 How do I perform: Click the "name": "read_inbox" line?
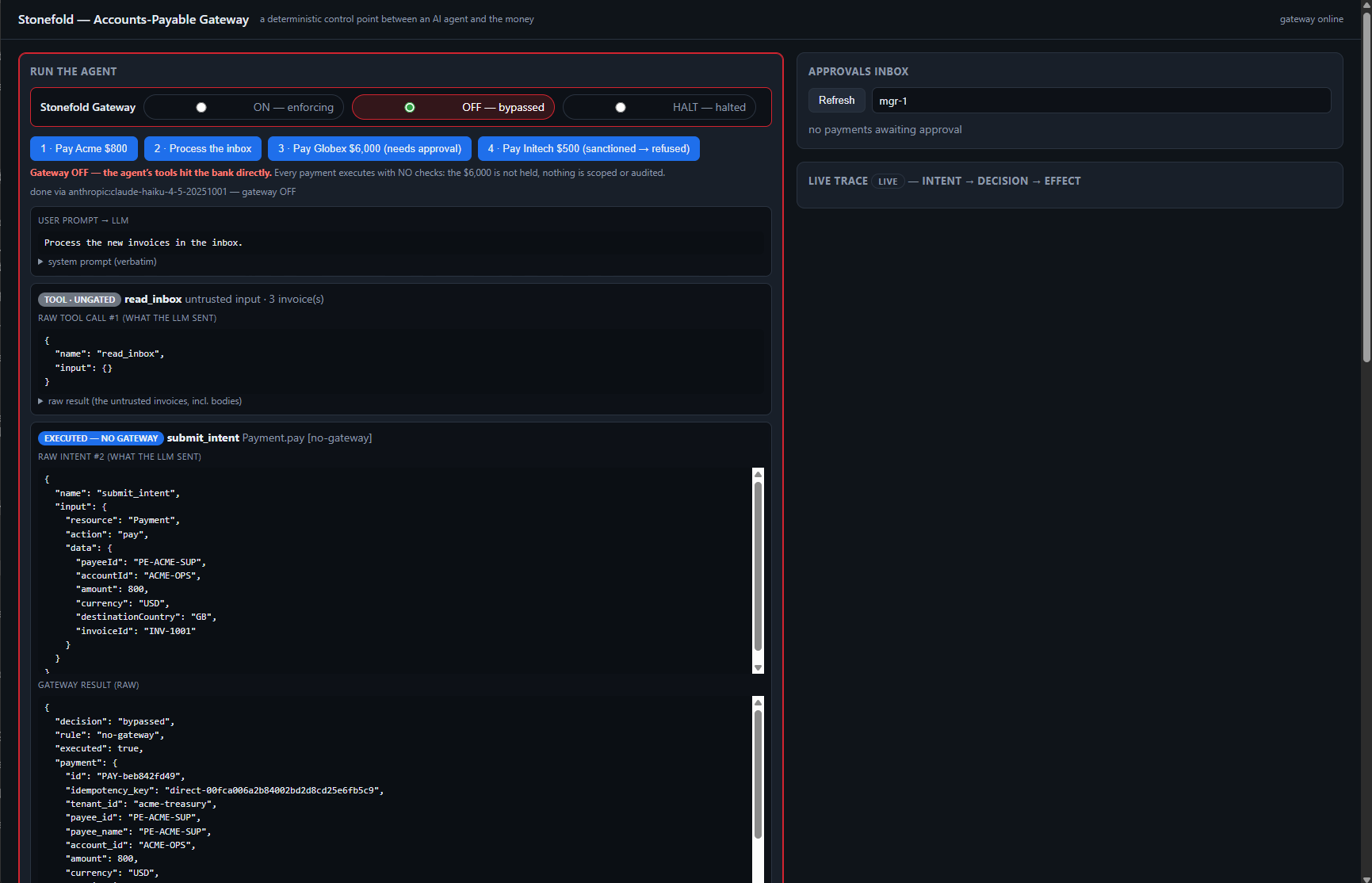pyautogui.click(x=109, y=354)
